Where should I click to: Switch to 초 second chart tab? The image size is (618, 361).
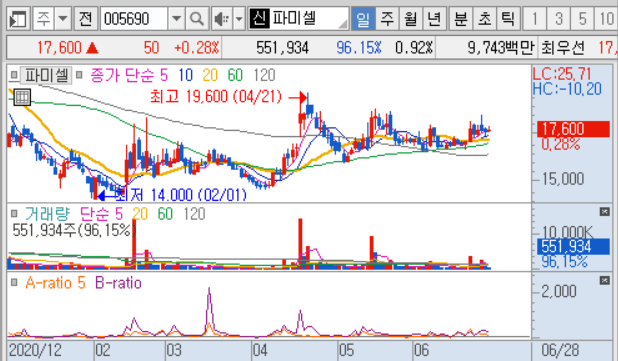click(484, 19)
